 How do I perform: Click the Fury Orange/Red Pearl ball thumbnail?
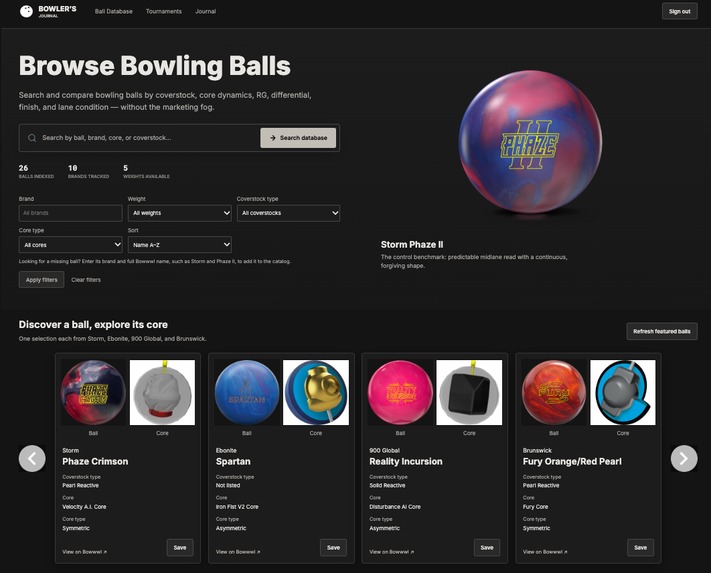coord(554,393)
